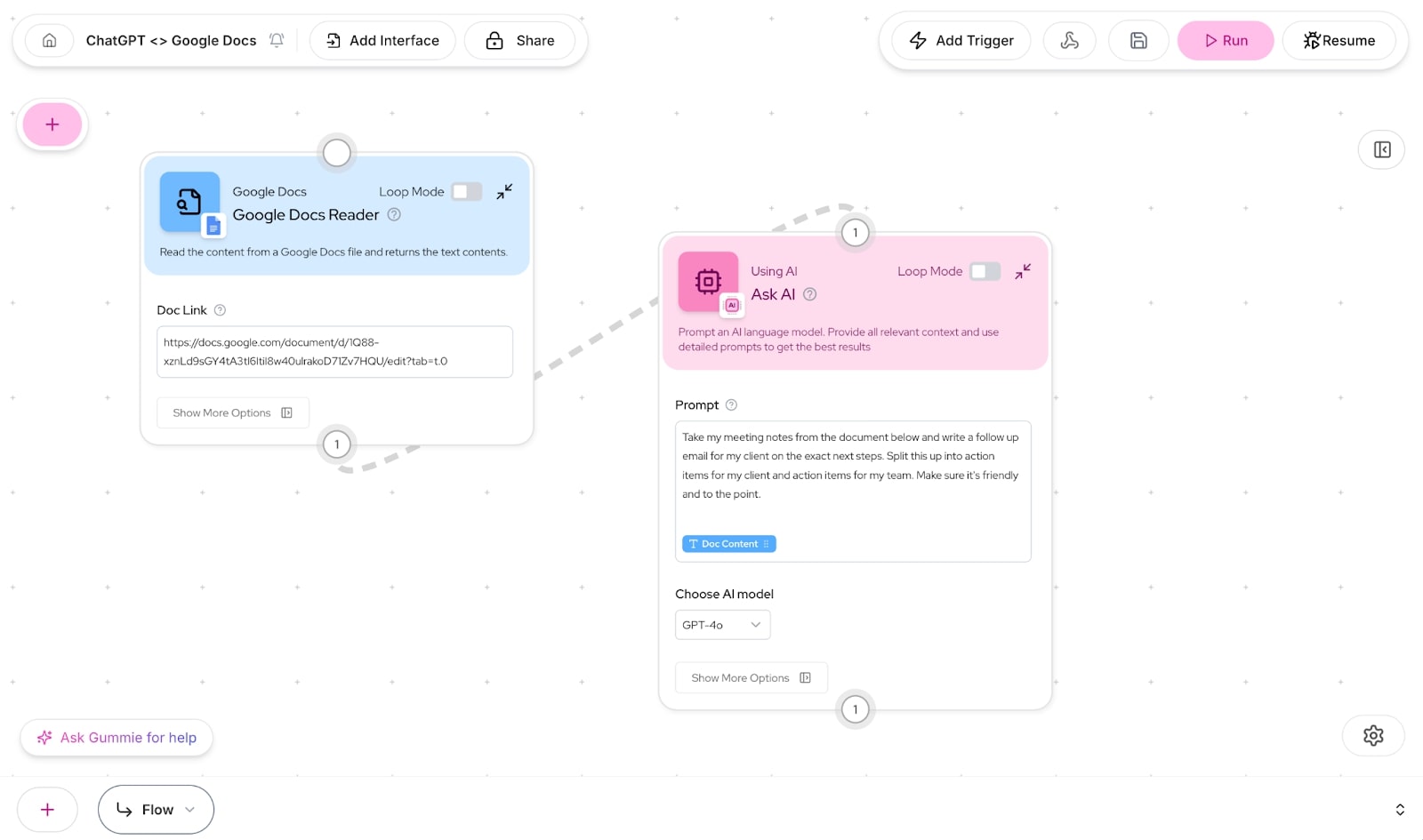Select bottom output connector of Google Docs node
Screen dimensions: 1423x840
pos(336,444)
